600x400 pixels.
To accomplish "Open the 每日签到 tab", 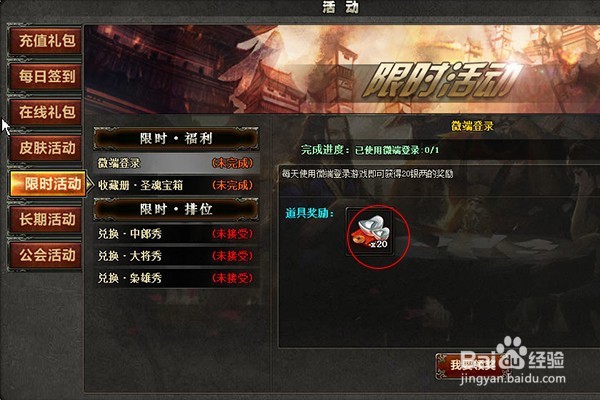I will click(46, 77).
